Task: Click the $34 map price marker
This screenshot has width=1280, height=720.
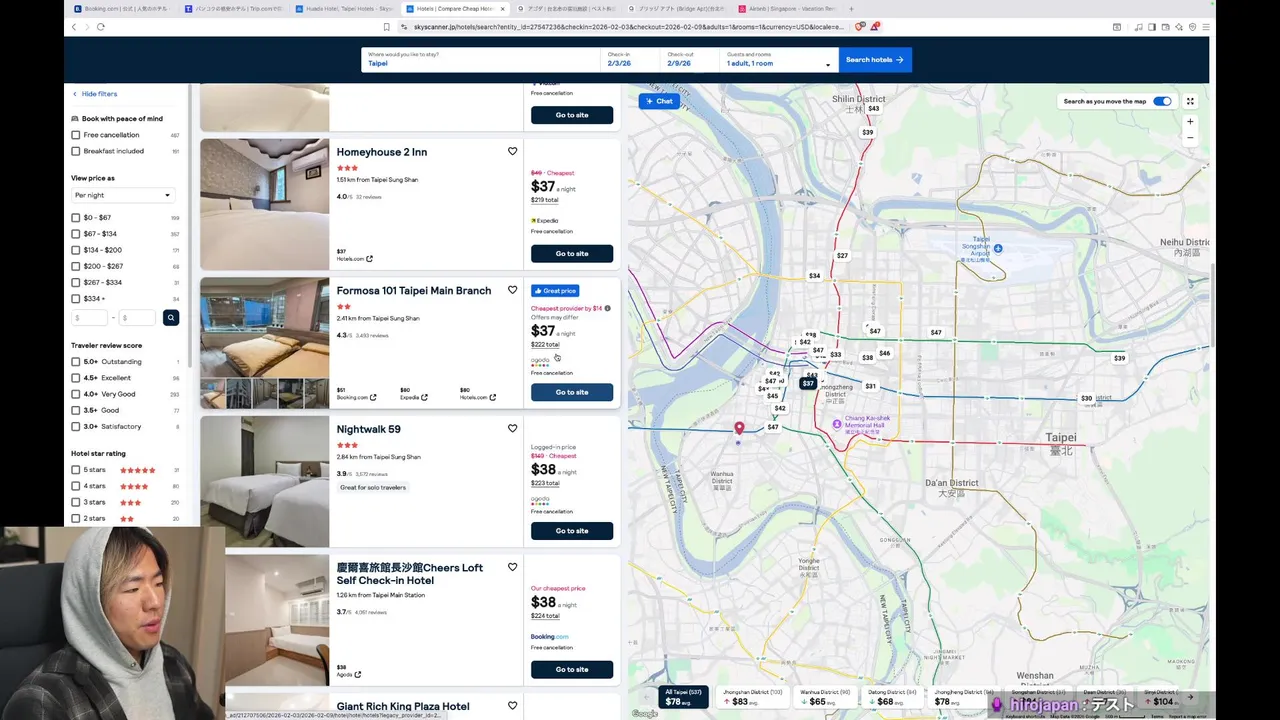Action: 814,276
